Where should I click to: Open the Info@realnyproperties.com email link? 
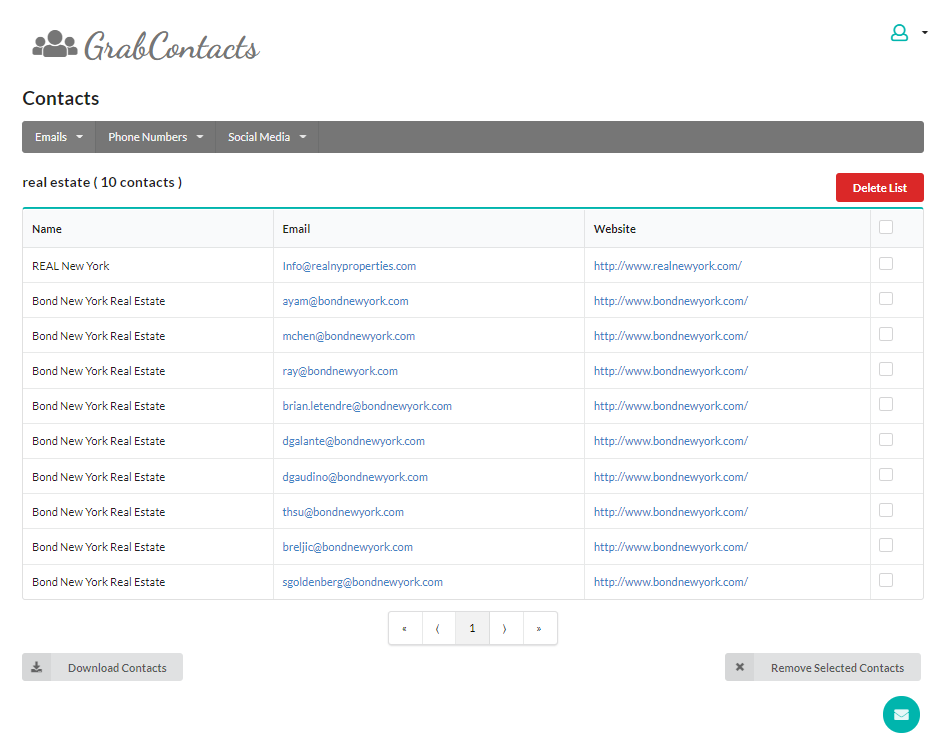coord(349,266)
